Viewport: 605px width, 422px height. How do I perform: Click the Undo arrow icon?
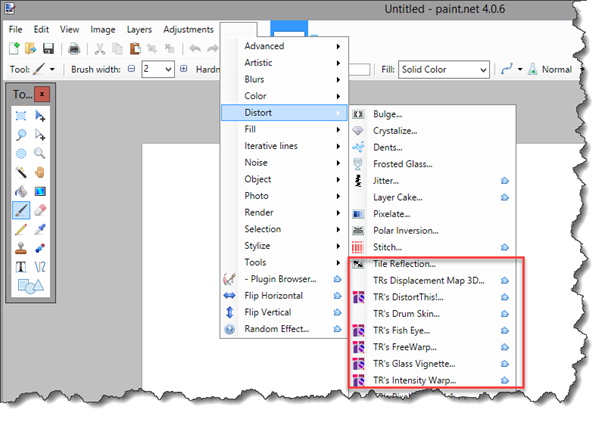(195, 49)
